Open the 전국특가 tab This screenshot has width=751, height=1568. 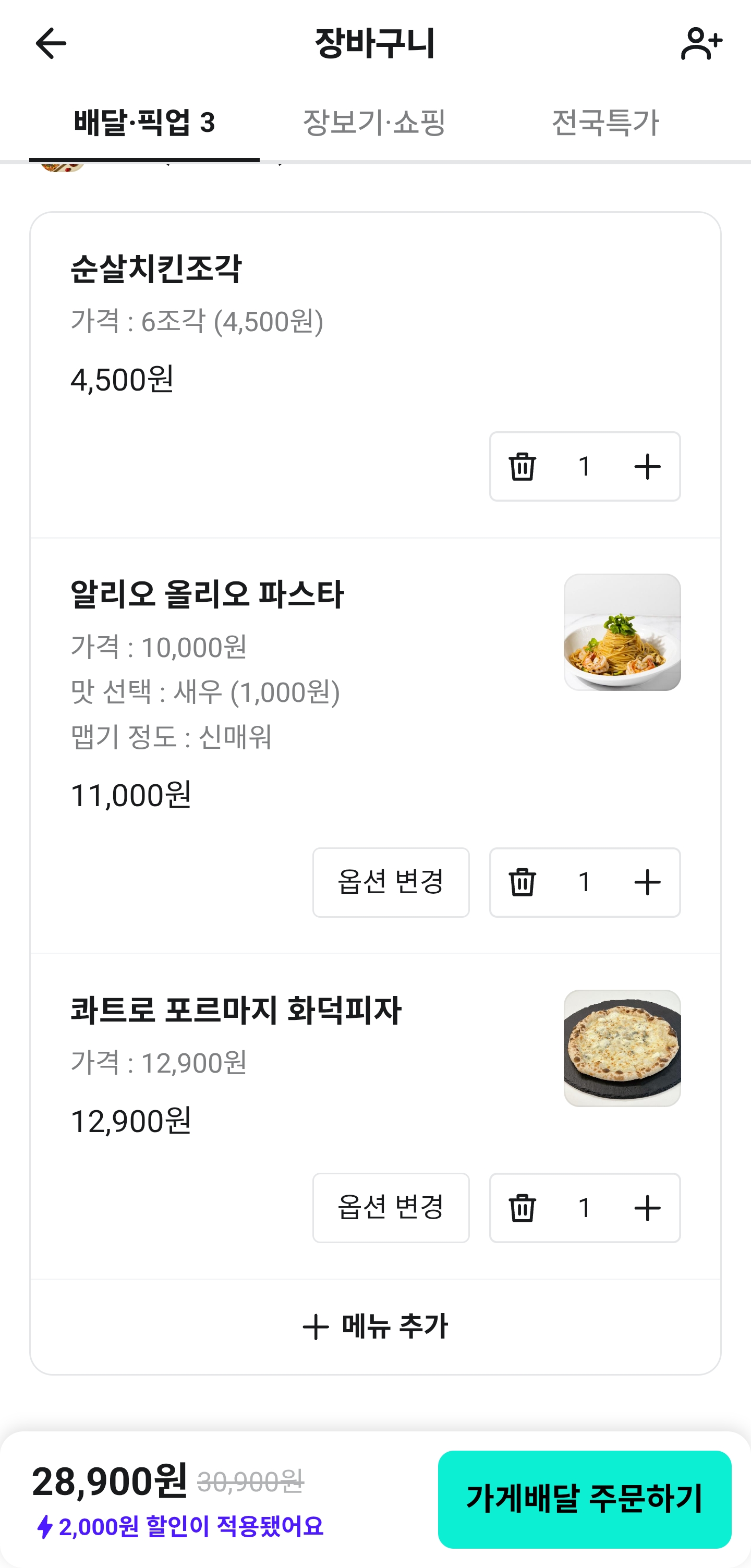[x=605, y=123]
